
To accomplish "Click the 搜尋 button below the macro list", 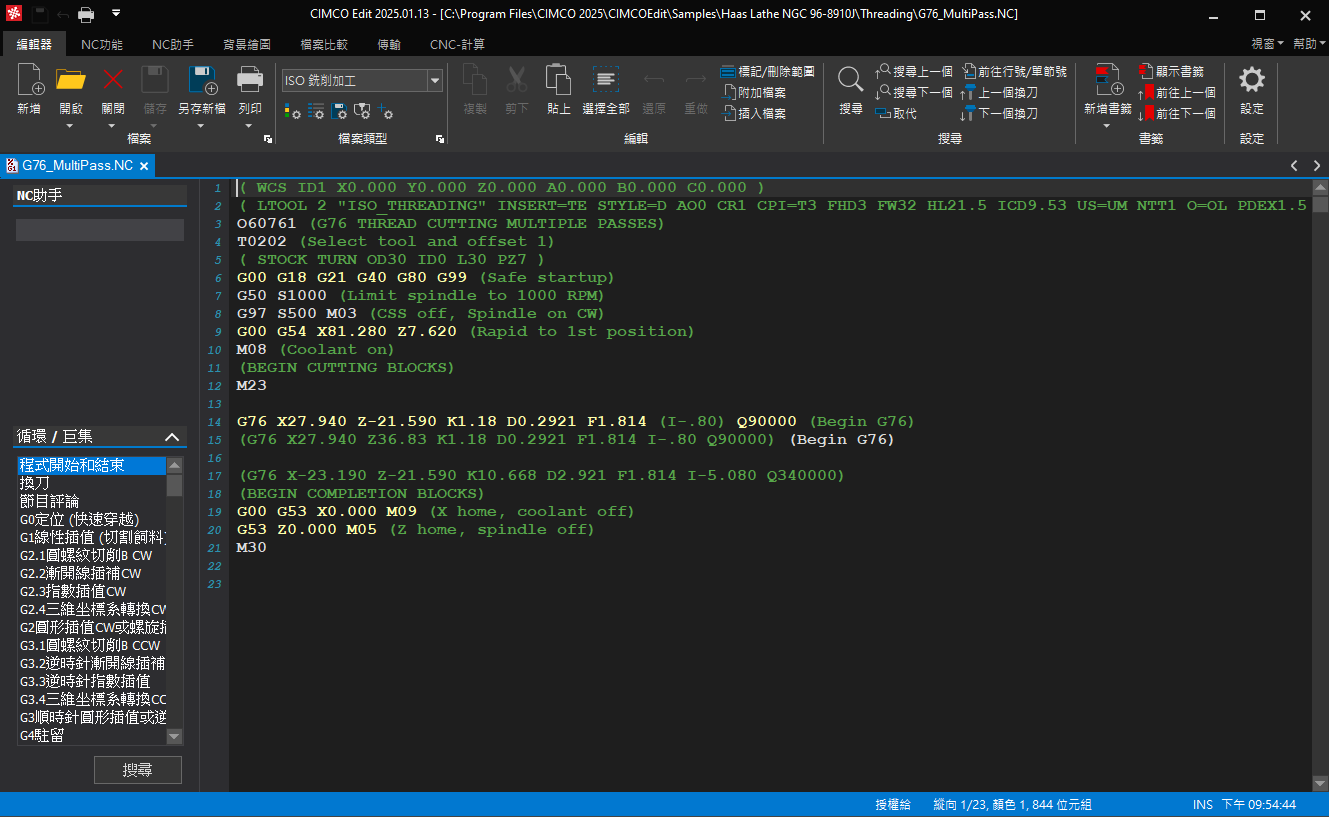I will pyautogui.click(x=138, y=770).
